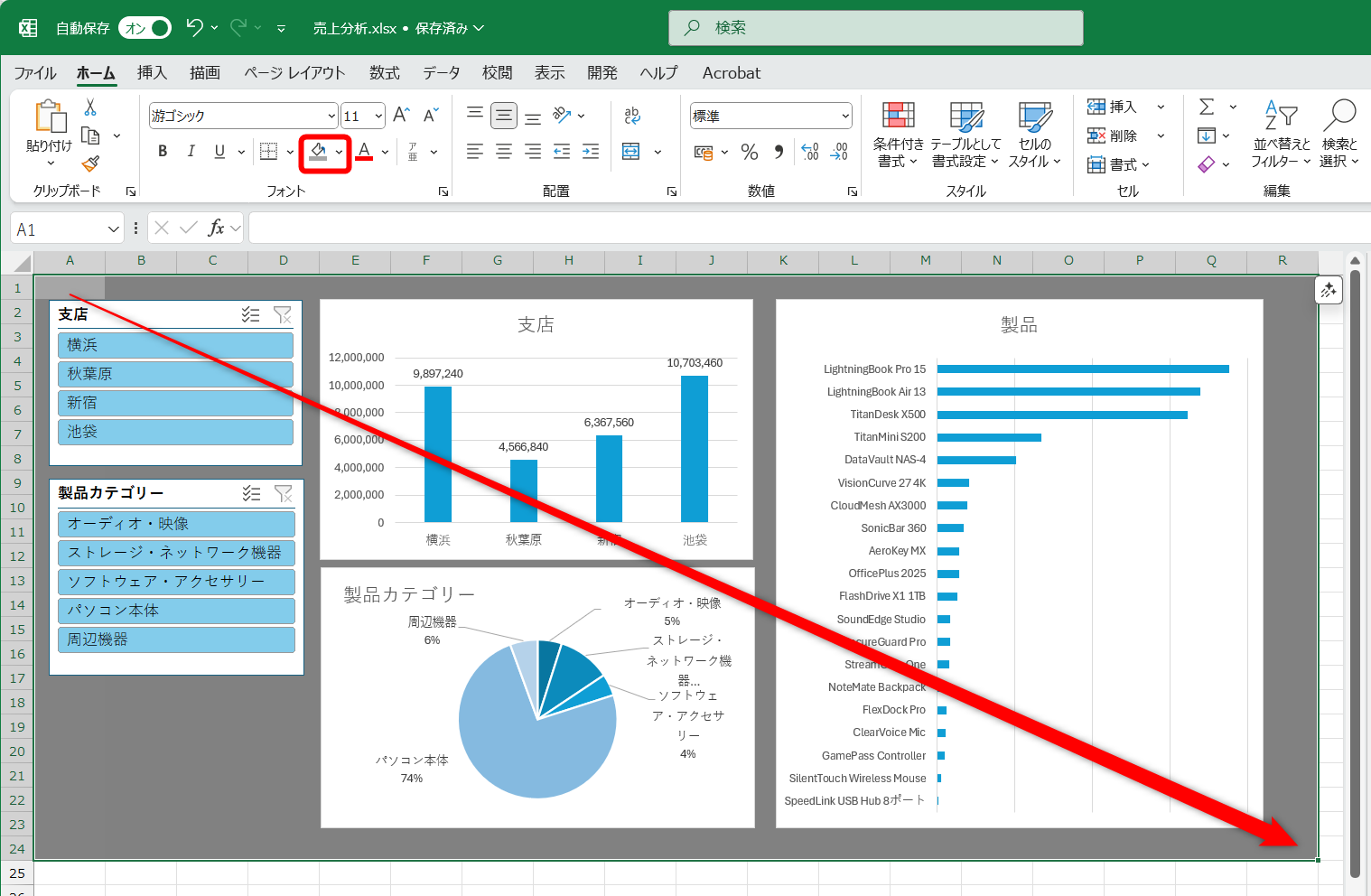Viewport: 1371px width, 896px height.
Task: Apply the red font color button
Action: pos(364,152)
